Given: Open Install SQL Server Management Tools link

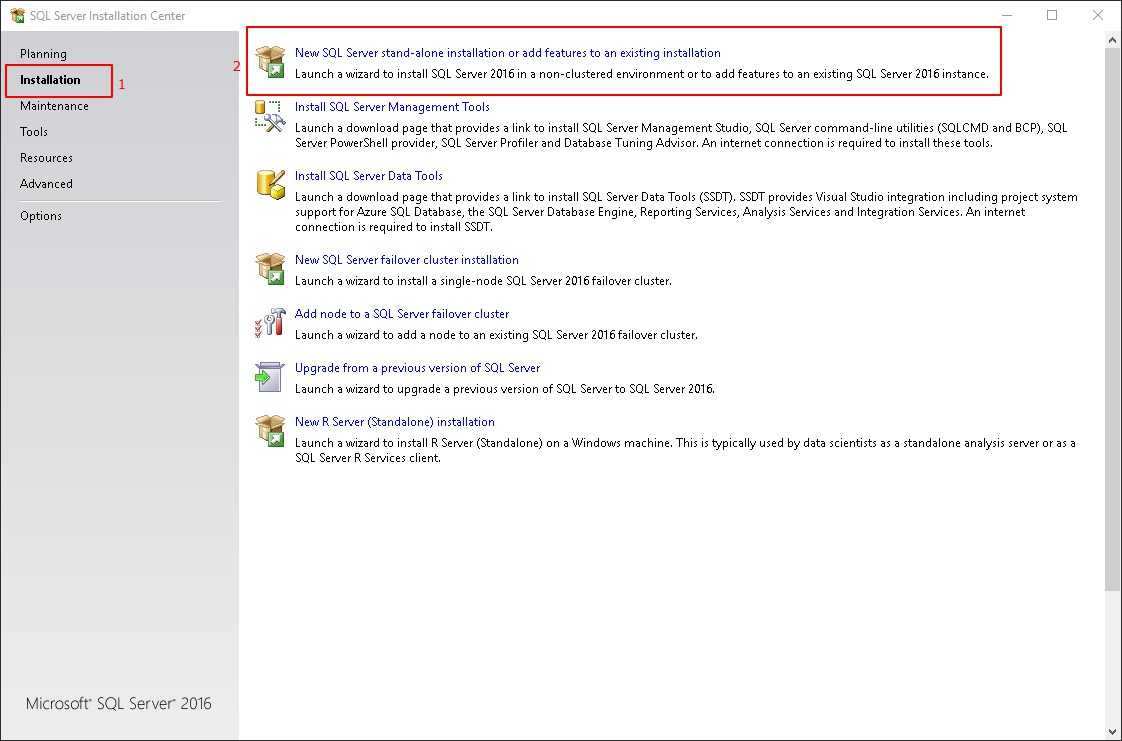Looking at the screenshot, I should click(x=392, y=107).
